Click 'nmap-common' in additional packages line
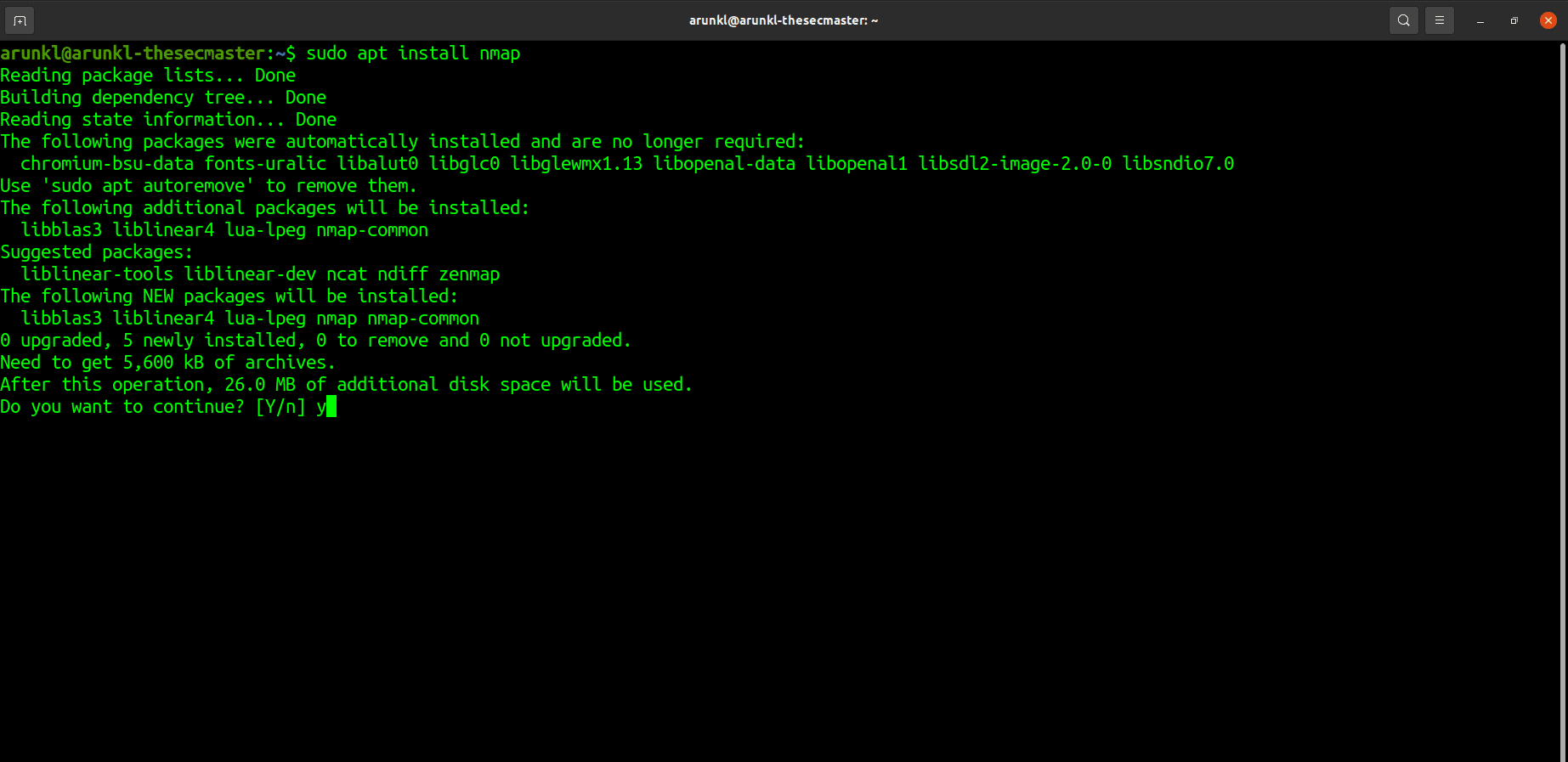The height and width of the screenshot is (762, 1568). tap(372, 230)
